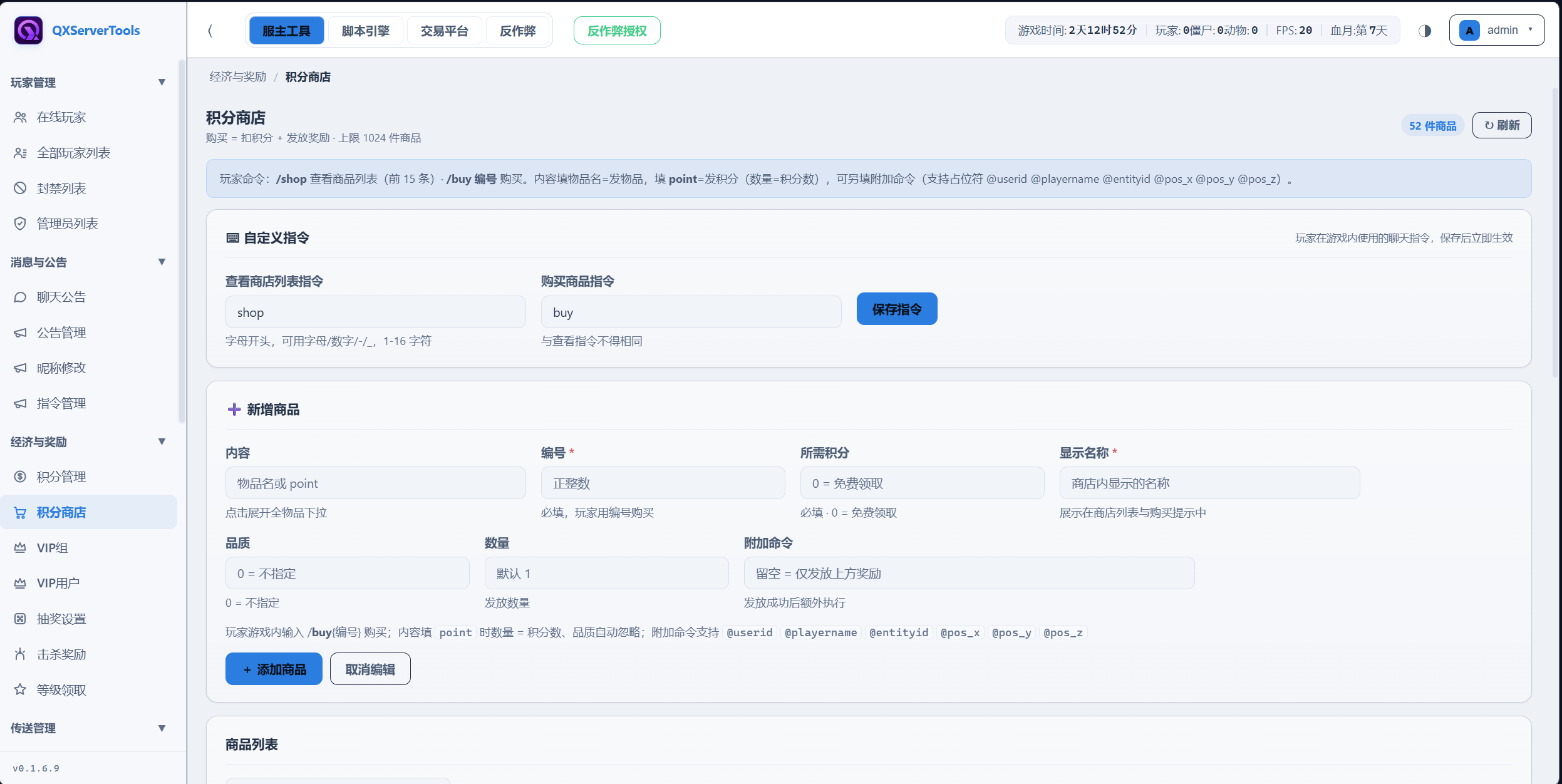Open the 内容 item dropdown field
The image size is (1562, 784).
(x=376, y=483)
